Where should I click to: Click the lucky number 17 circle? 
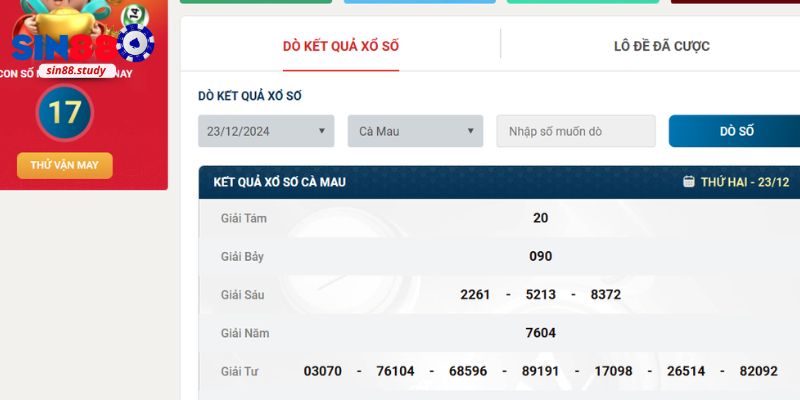64,113
